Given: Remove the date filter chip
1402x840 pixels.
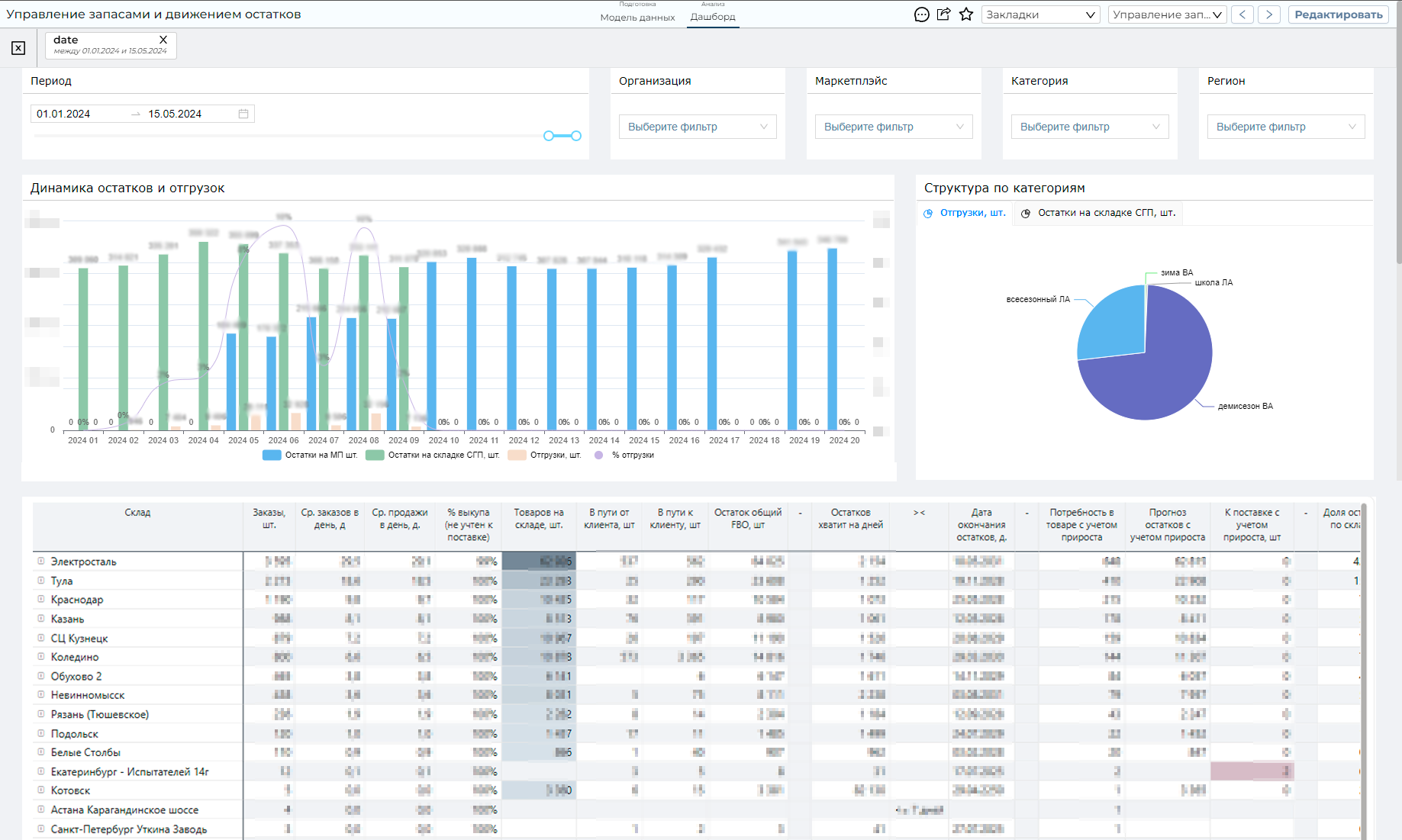Looking at the screenshot, I should pos(163,40).
